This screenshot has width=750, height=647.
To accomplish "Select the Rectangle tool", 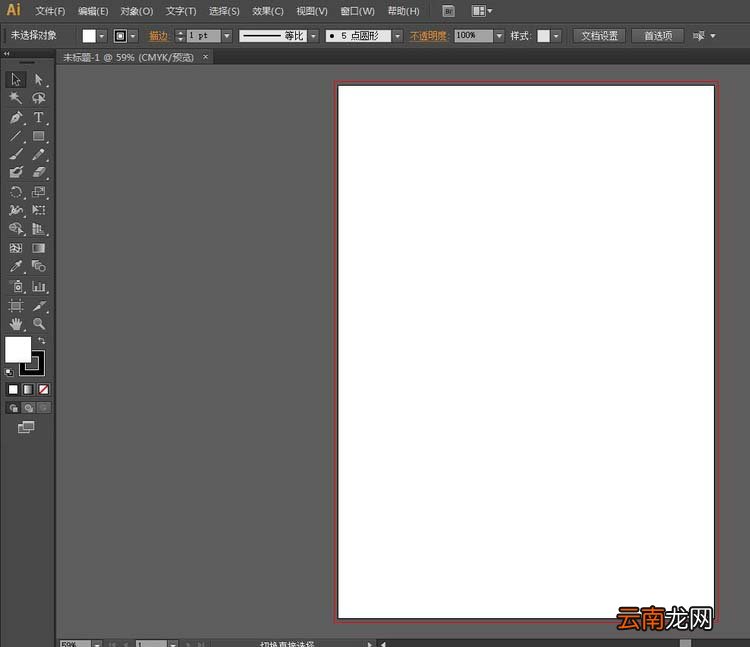I will (x=38, y=136).
